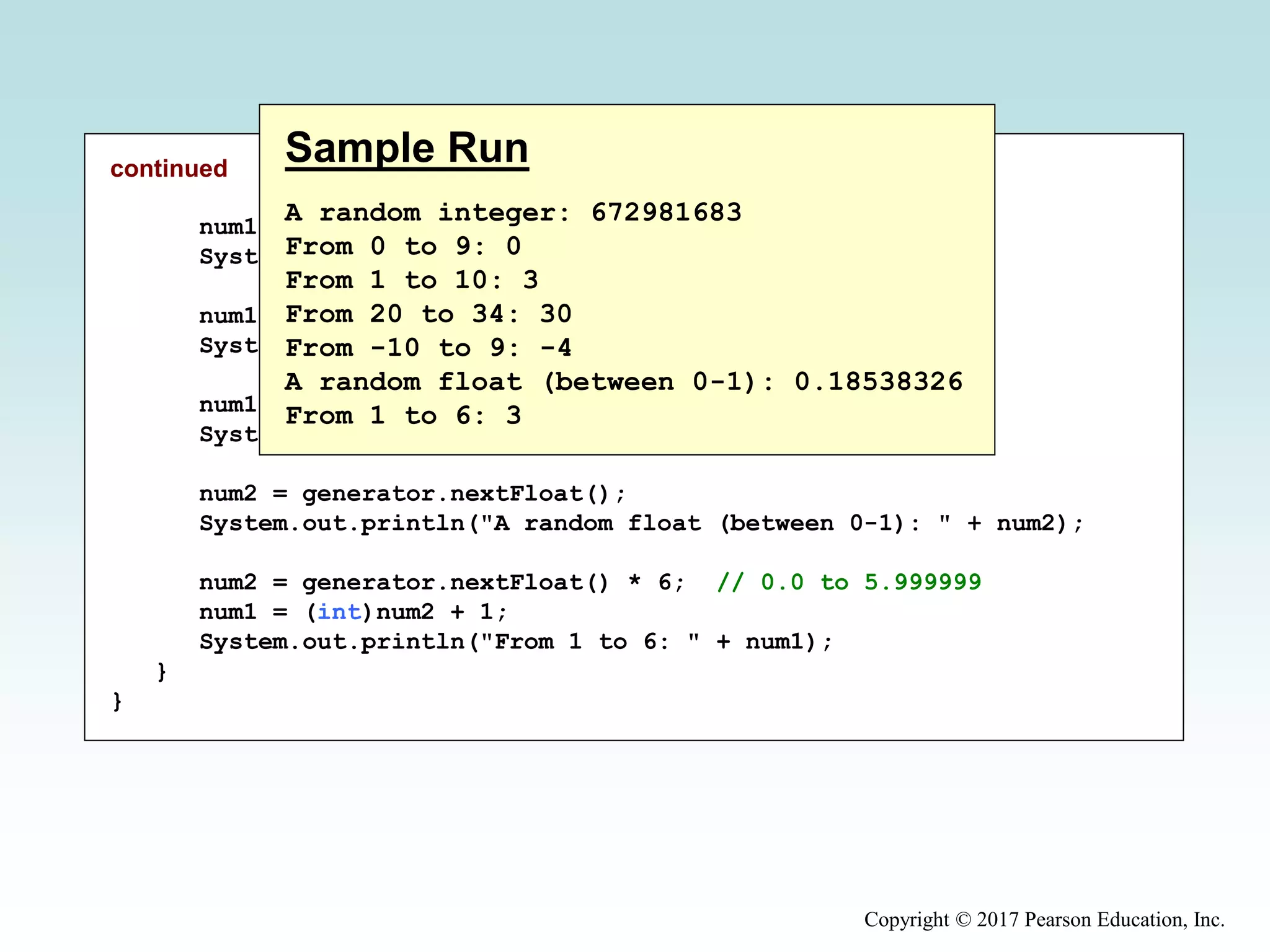Click the From 1 to 10 output line
1270x952 pixels.
coord(411,280)
